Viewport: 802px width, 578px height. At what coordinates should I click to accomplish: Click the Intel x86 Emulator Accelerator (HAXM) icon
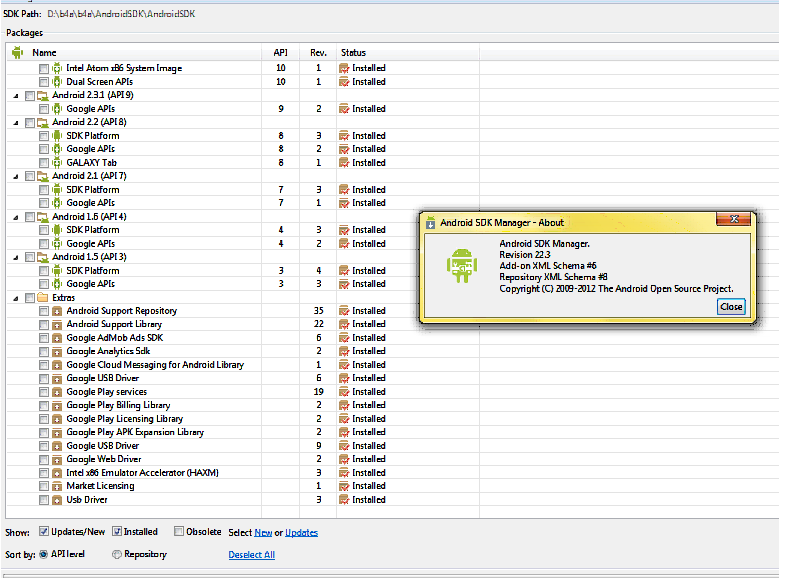click(57, 473)
